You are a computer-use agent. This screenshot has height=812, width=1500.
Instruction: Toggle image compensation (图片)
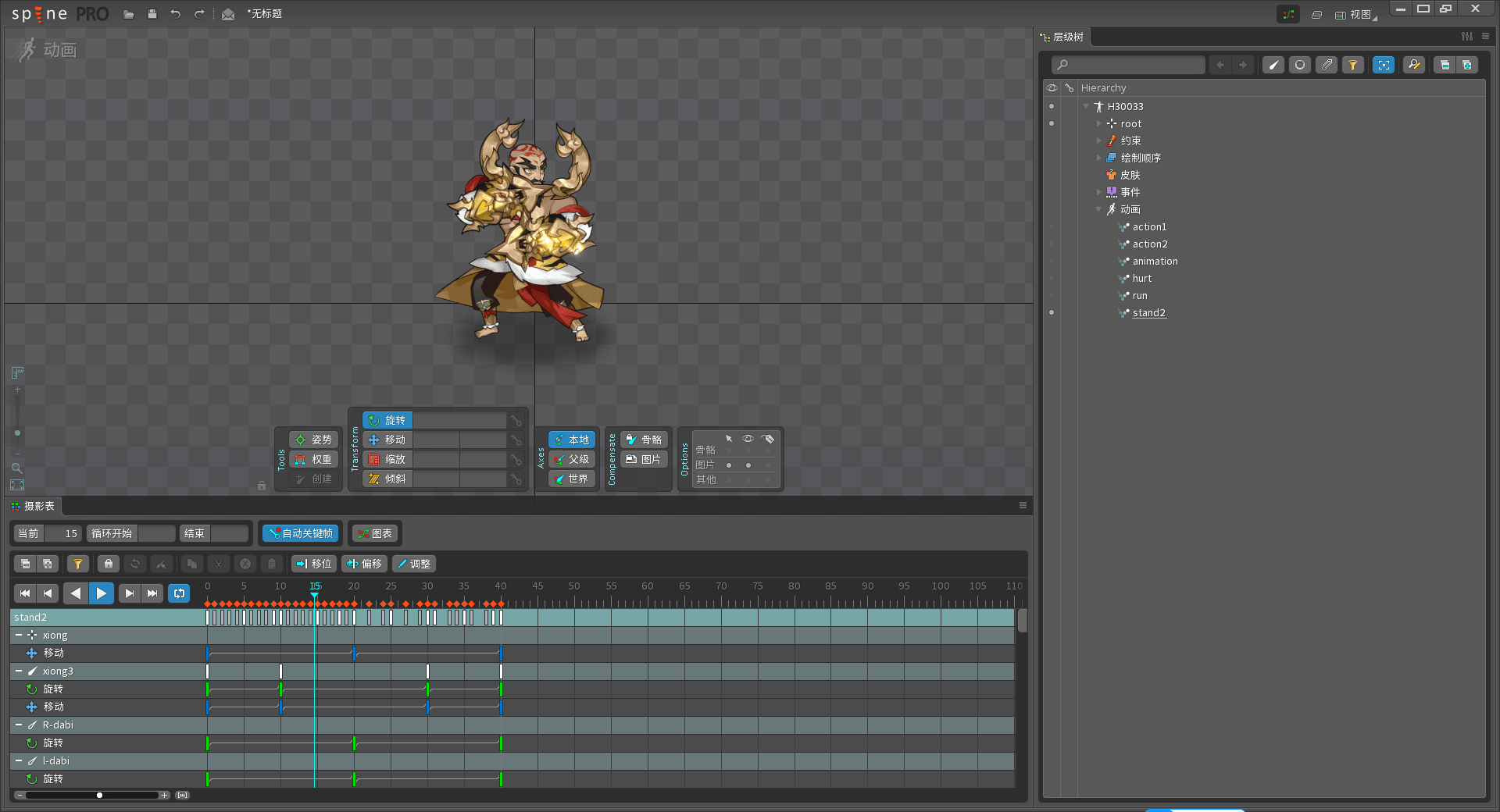point(645,459)
